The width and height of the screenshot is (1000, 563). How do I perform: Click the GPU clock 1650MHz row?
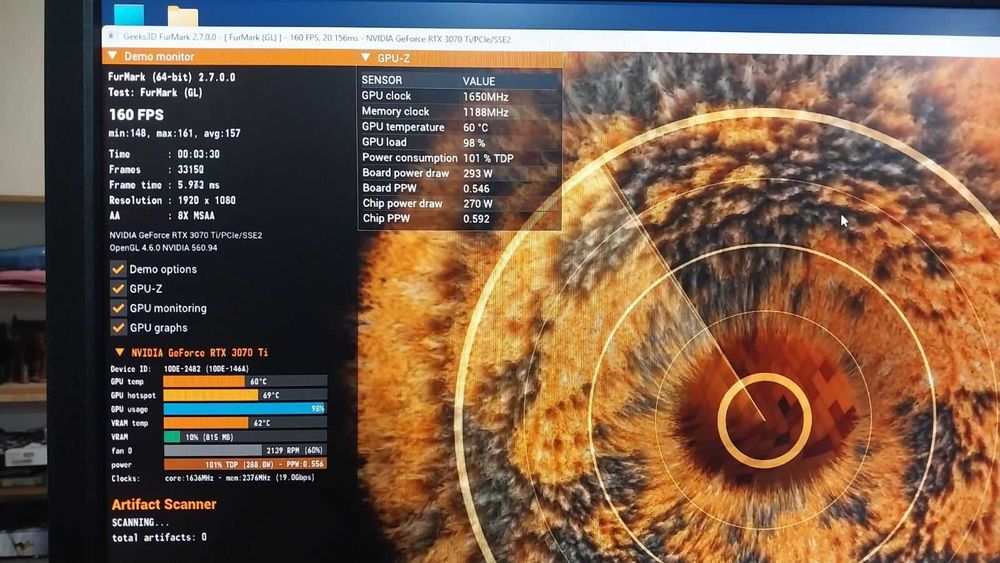[x=459, y=96]
